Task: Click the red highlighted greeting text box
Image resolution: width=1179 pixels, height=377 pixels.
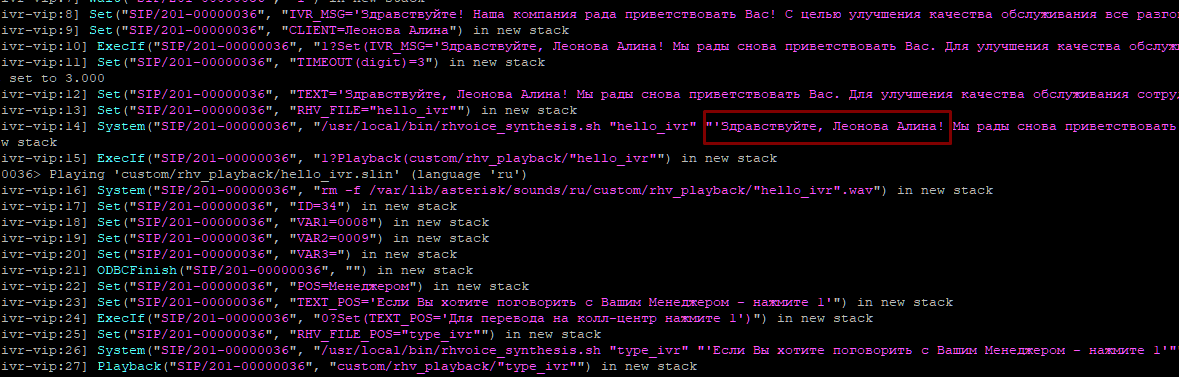Action: coord(828,126)
